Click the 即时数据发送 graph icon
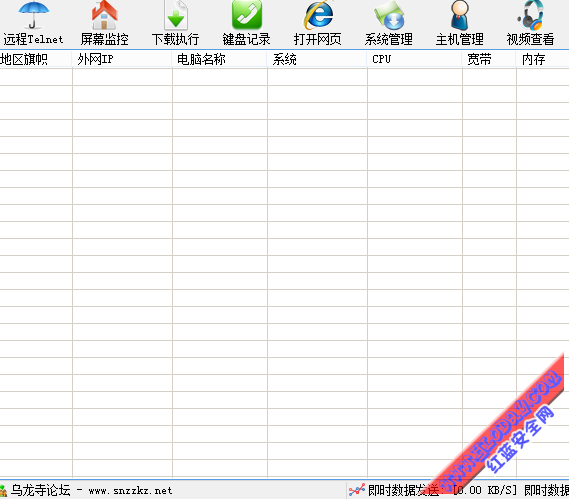Screen dimensions: 569x499 pyautogui.click(x=357, y=490)
